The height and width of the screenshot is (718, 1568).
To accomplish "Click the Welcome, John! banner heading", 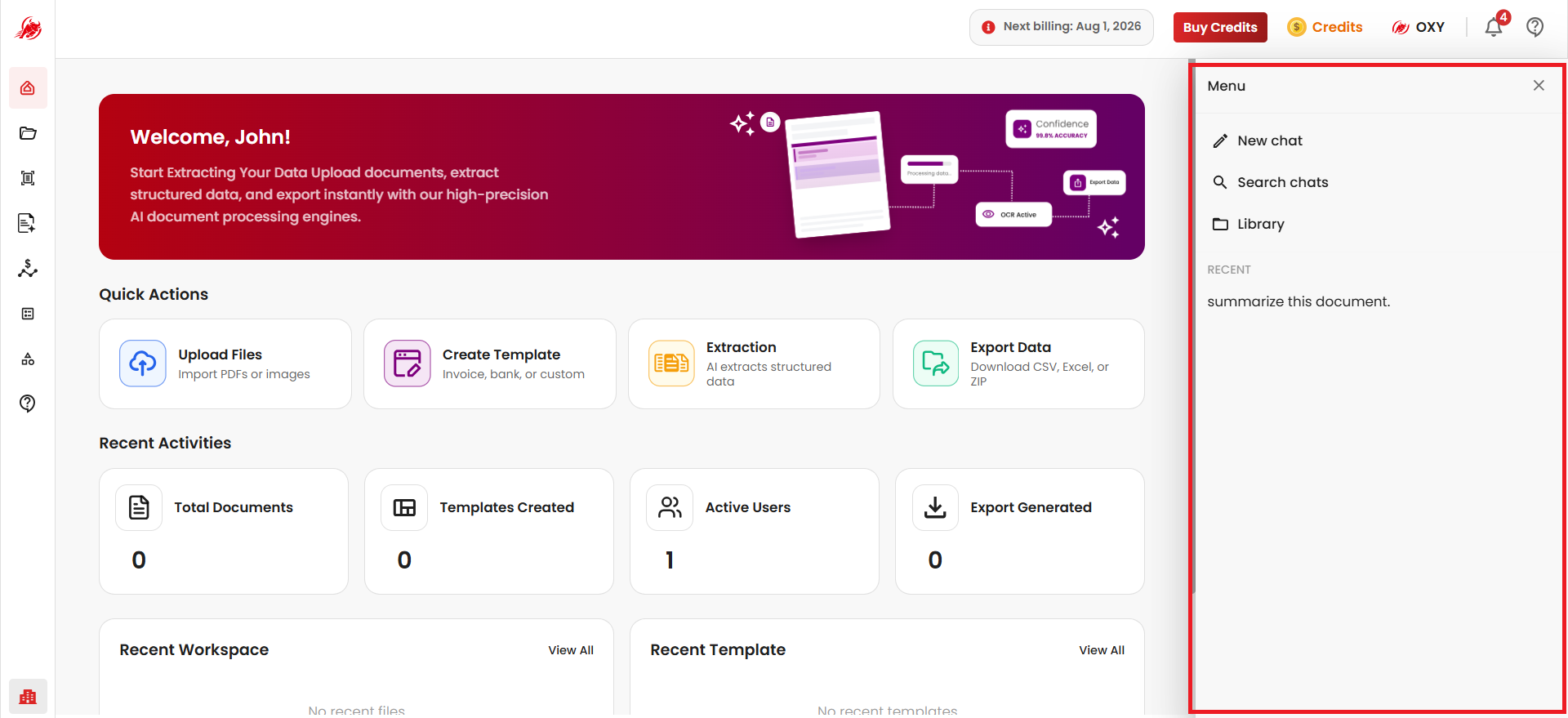I will point(211,137).
